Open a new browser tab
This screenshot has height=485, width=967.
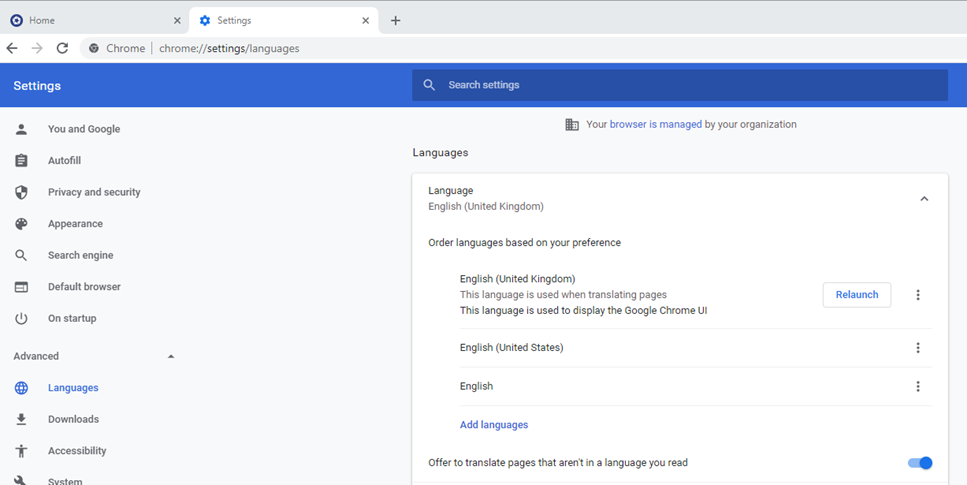[x=395, y=20]
